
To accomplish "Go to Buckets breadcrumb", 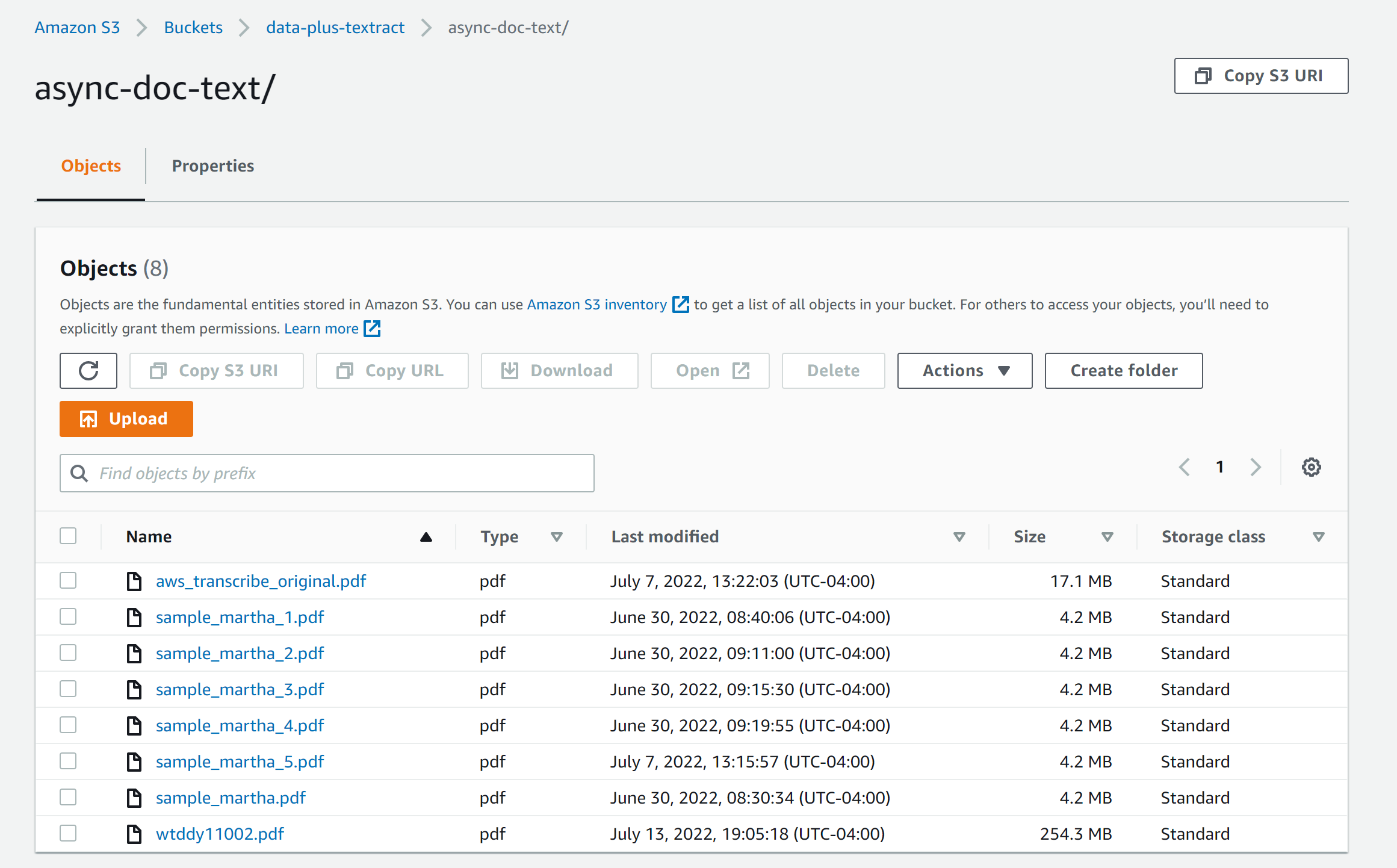I will pyautogui.click(x=193, y=28).
